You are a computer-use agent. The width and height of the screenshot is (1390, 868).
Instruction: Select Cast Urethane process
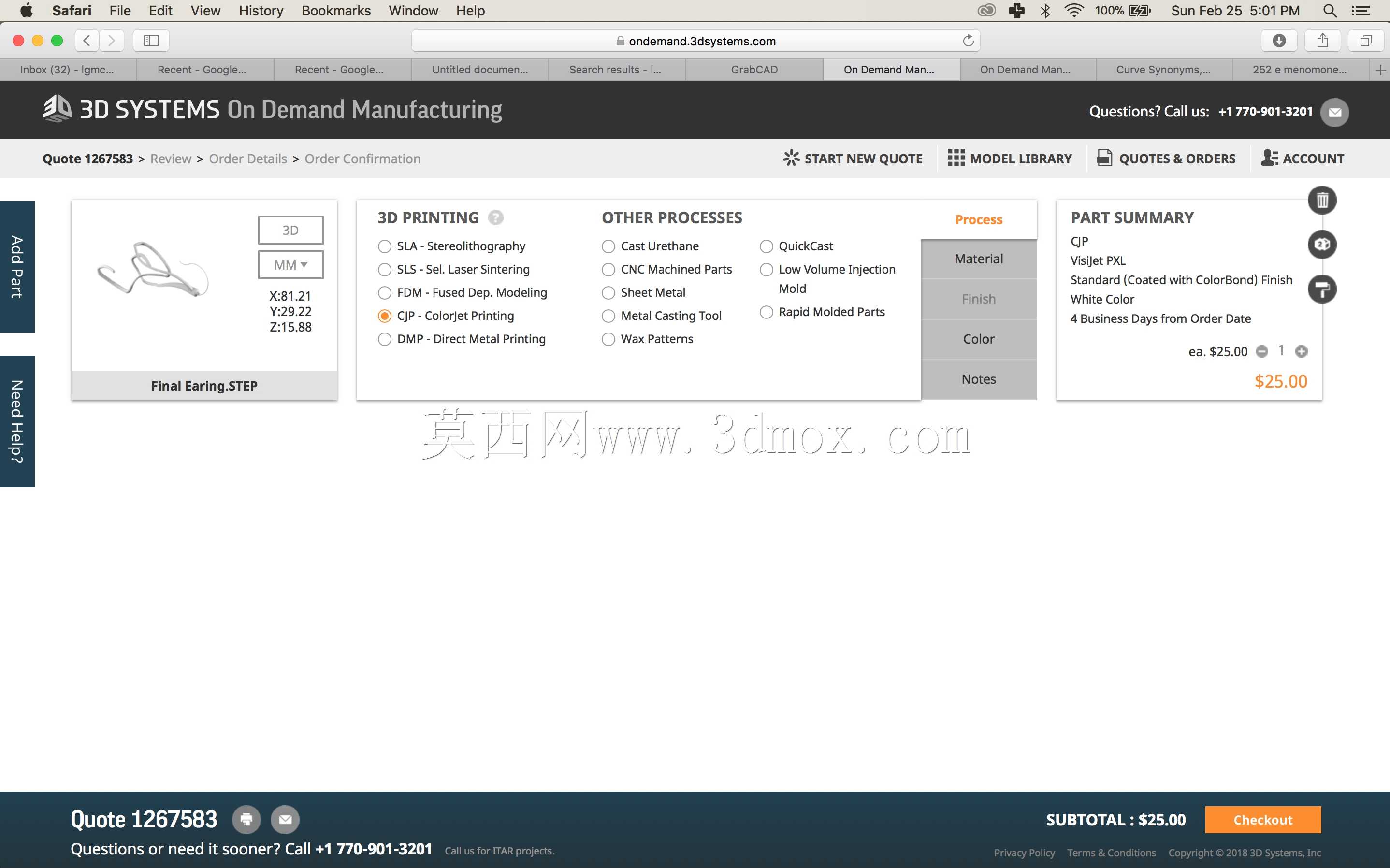[x=608, y=246]
